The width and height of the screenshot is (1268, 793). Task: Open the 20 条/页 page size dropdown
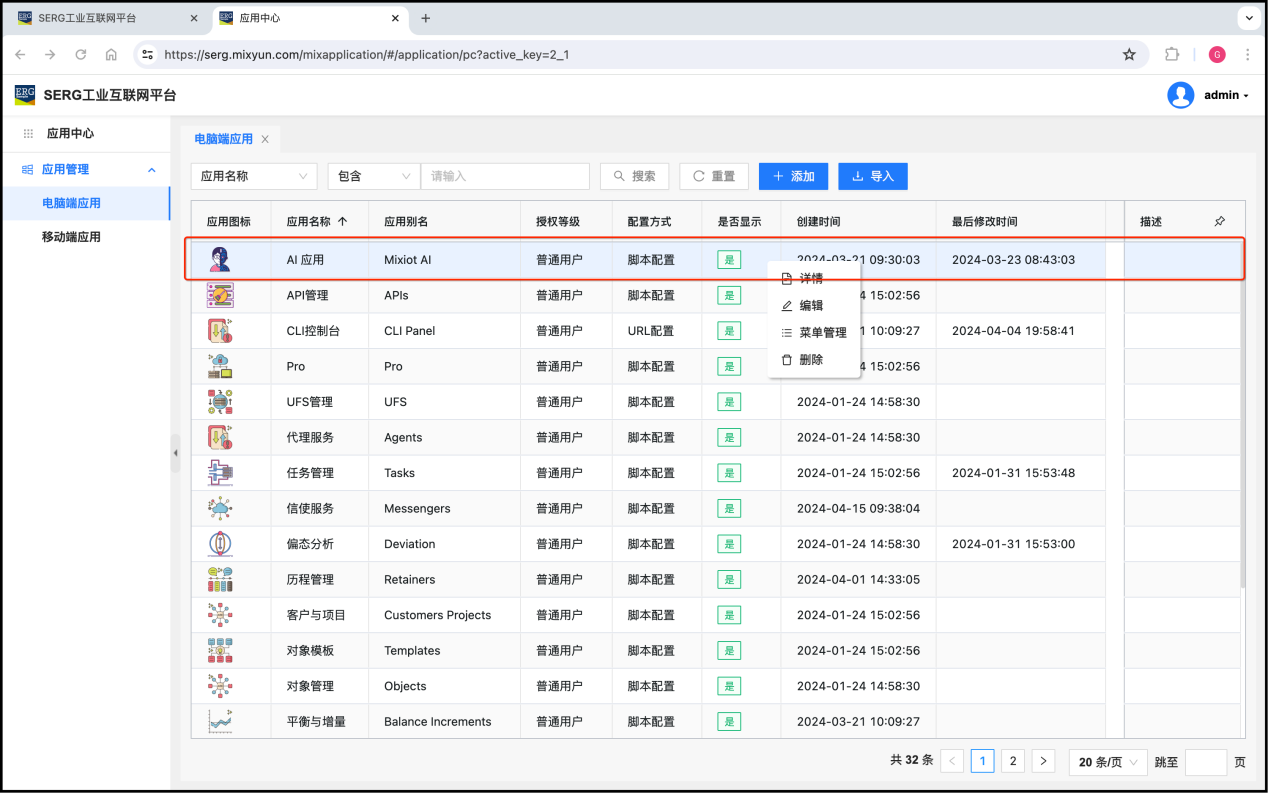point(1108,762)
